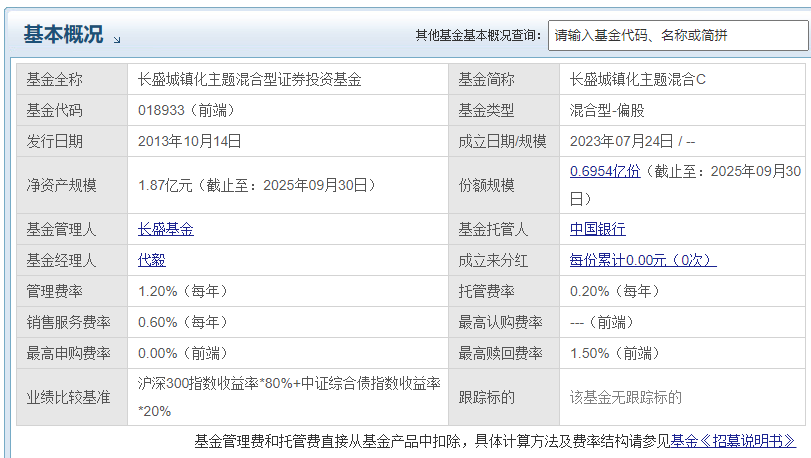Select the 基本概况 section heading
811x458 pixels.
point(63,35)
